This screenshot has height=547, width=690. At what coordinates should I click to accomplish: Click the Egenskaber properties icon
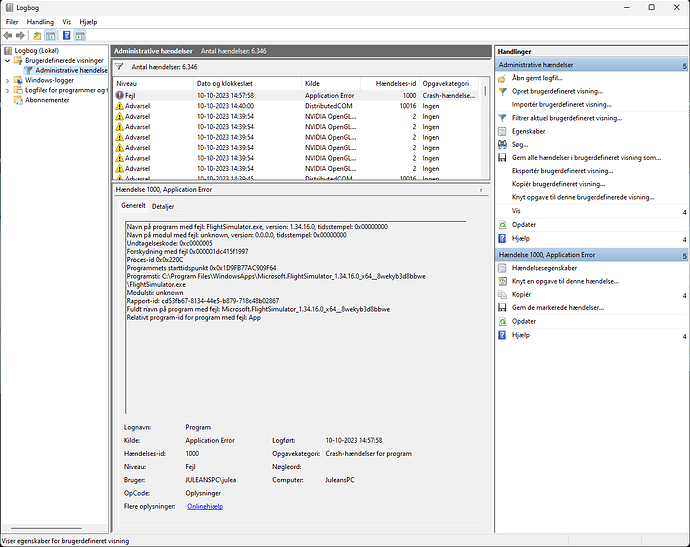[x=502, y=131]
